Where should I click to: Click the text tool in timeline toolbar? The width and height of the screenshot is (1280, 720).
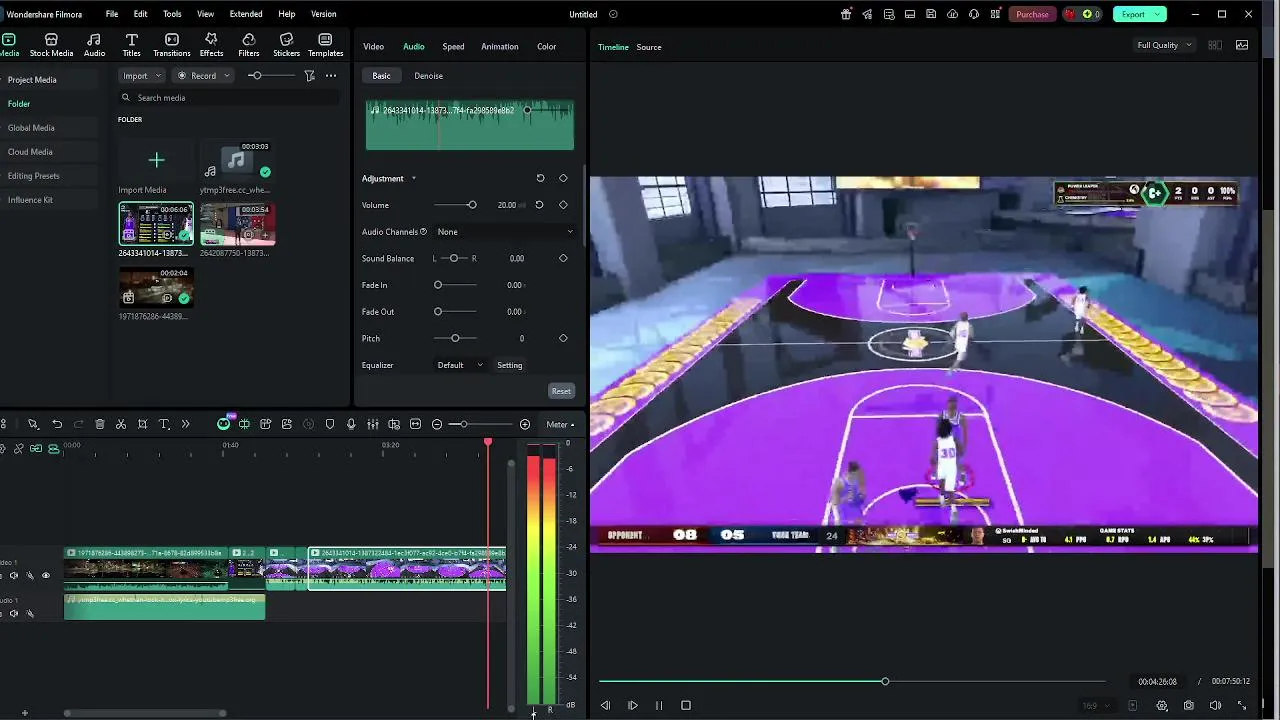tap(164, 424)
